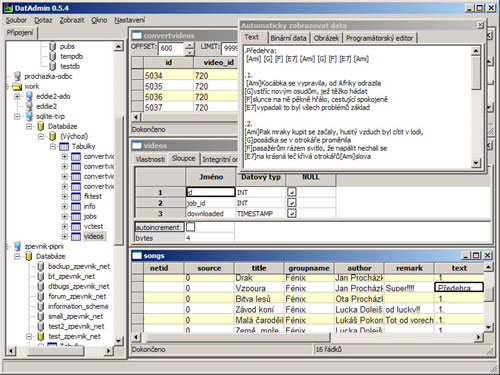Open the Vlastnosti tab of videos
Viewport: 500px width, 375px height.
click(x=150, y=159)
